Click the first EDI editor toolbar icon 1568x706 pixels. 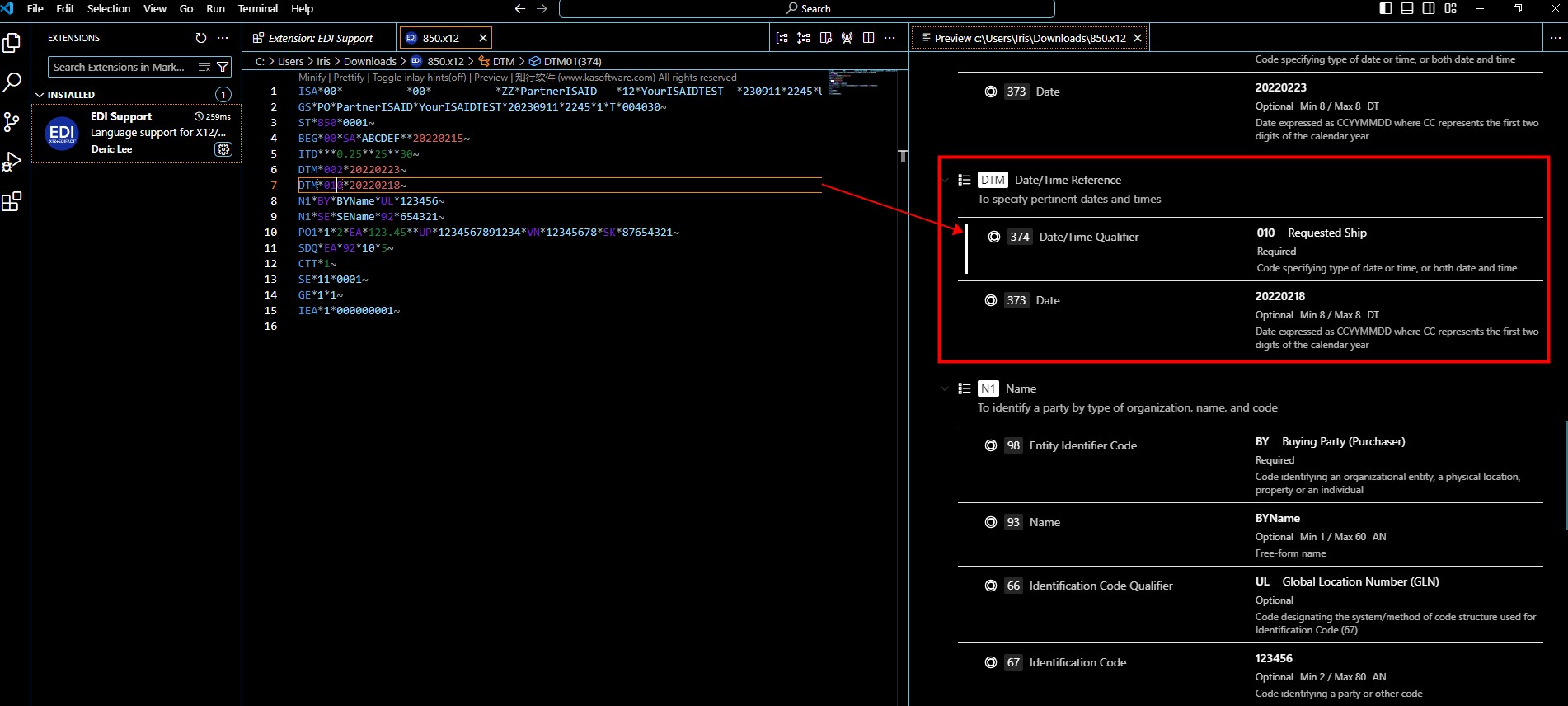tap(782, 38)
